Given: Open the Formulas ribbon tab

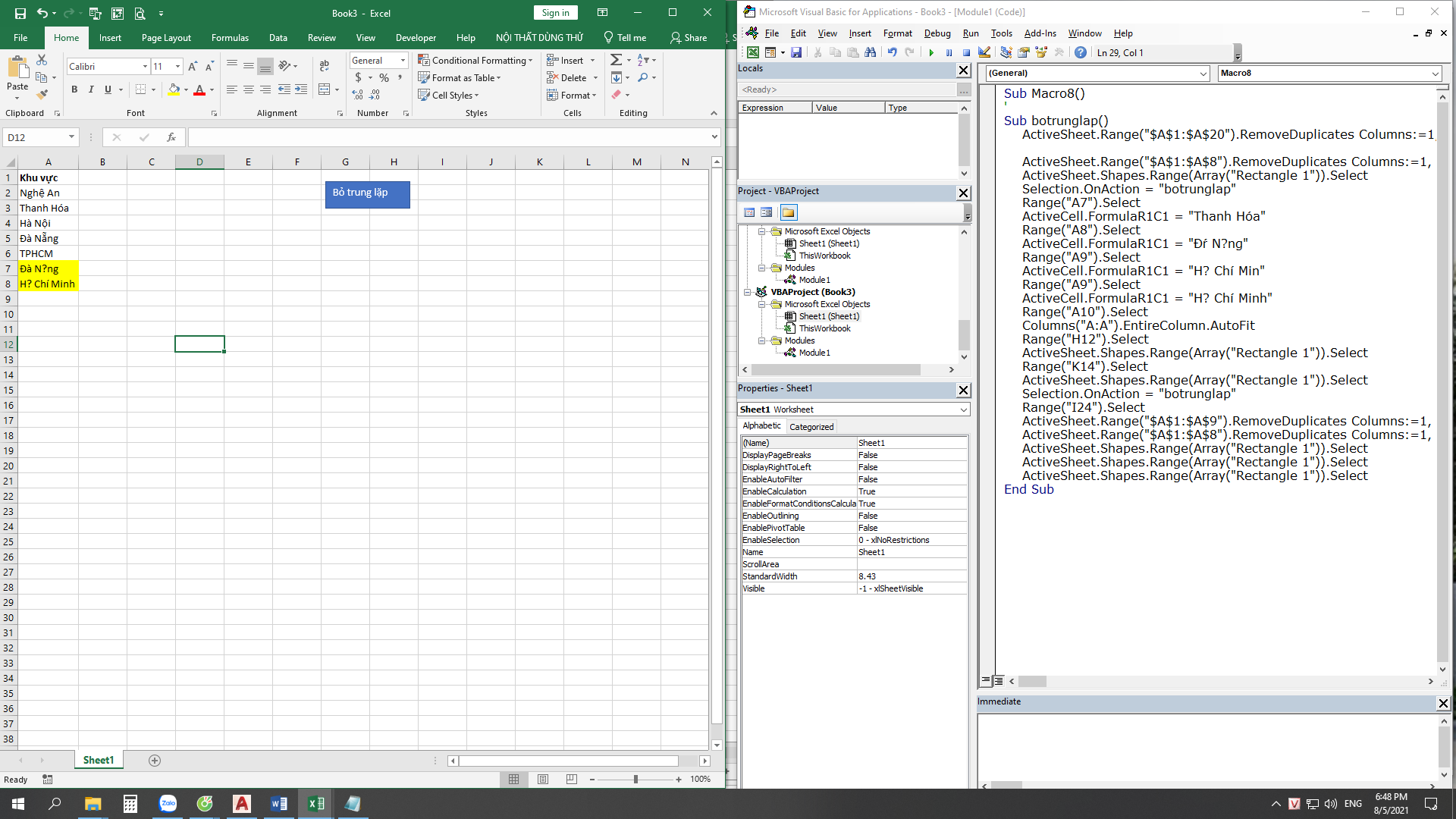Looking at the screenshot, I should click(x=230, y=38).
